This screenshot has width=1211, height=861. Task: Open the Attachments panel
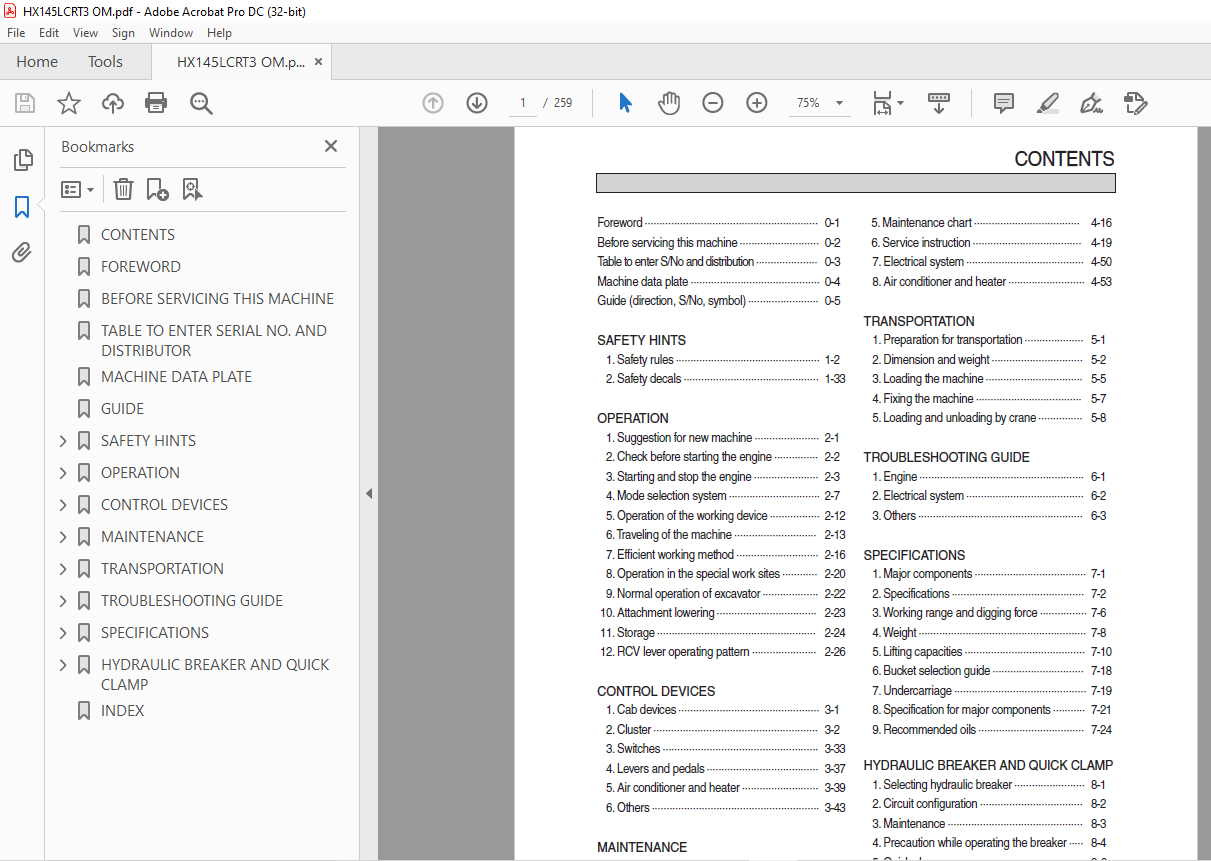point(22,253)
